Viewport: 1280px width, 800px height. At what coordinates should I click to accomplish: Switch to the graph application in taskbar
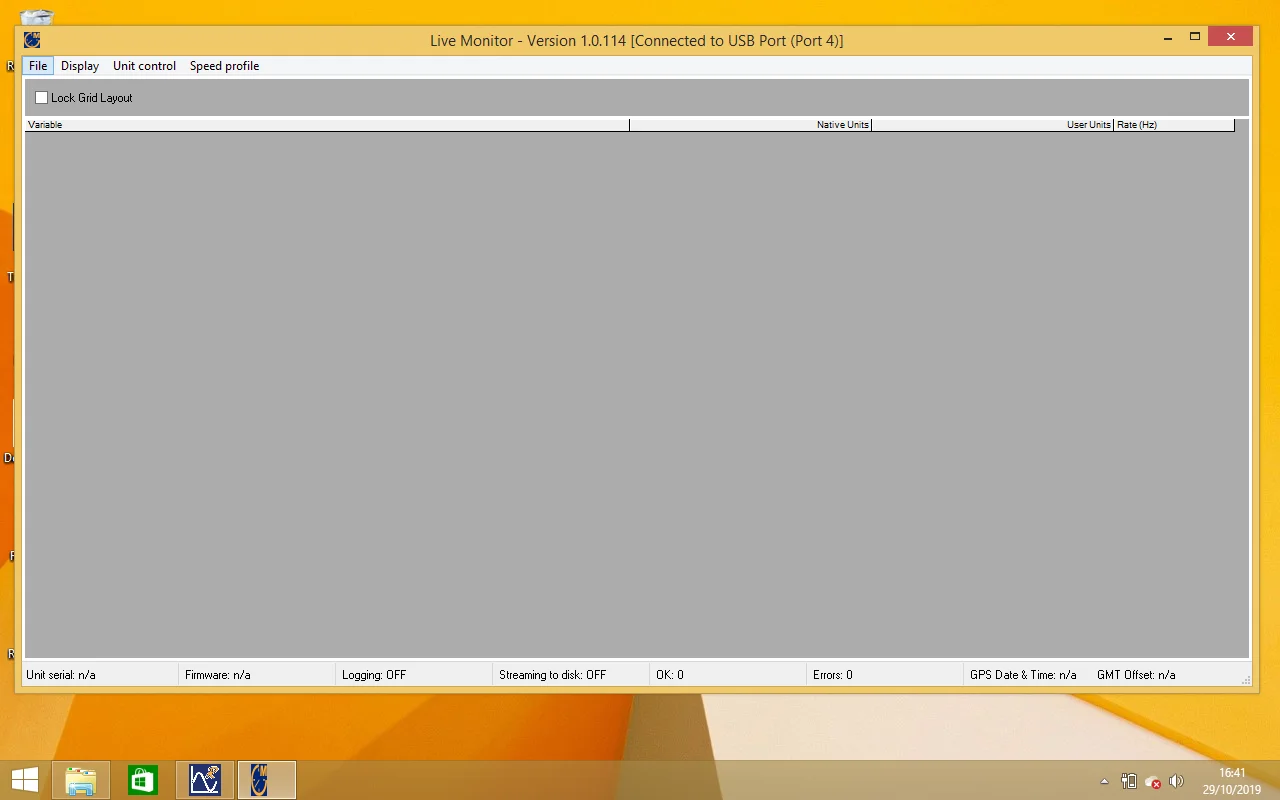click(205, 780)
